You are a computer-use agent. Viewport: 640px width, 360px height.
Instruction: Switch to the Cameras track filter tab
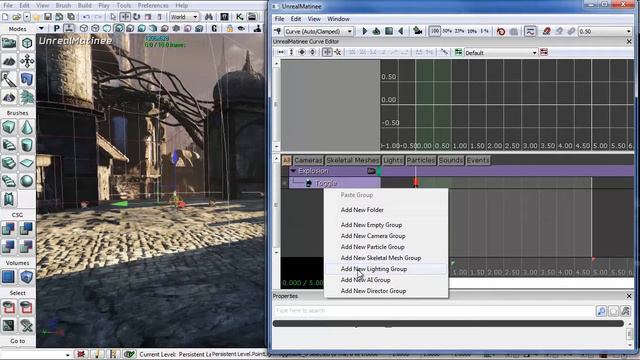point(308,160)
